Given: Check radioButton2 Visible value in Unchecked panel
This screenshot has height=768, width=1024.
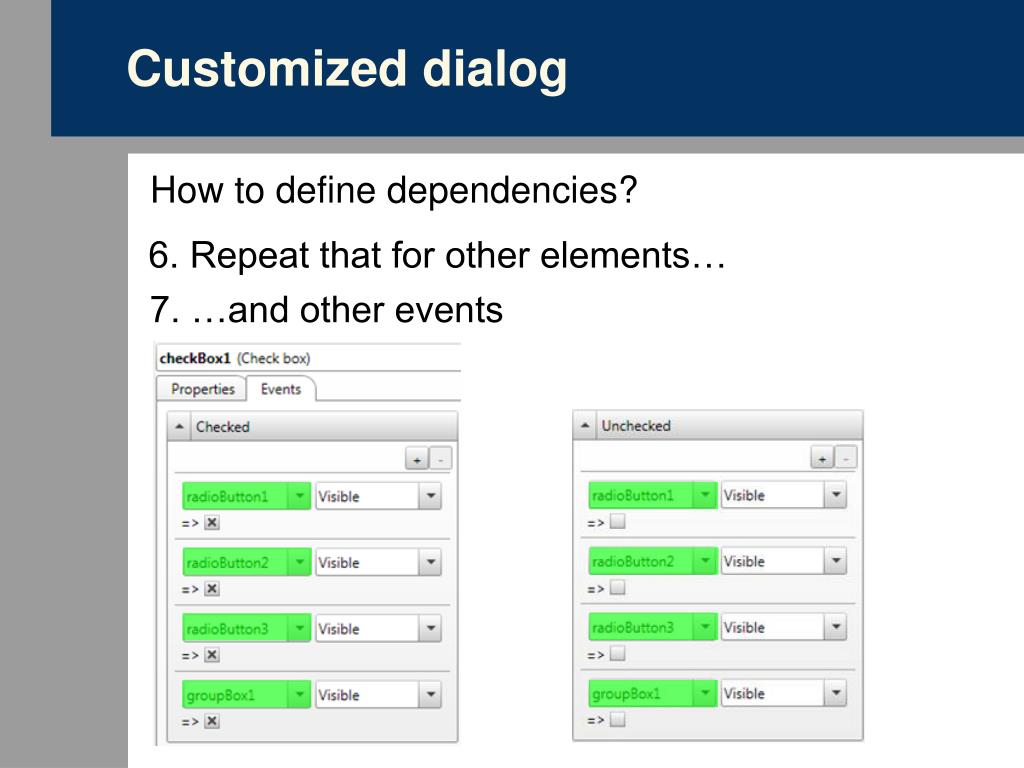Looking at the screenshot, I should click(x=617, y=588).
